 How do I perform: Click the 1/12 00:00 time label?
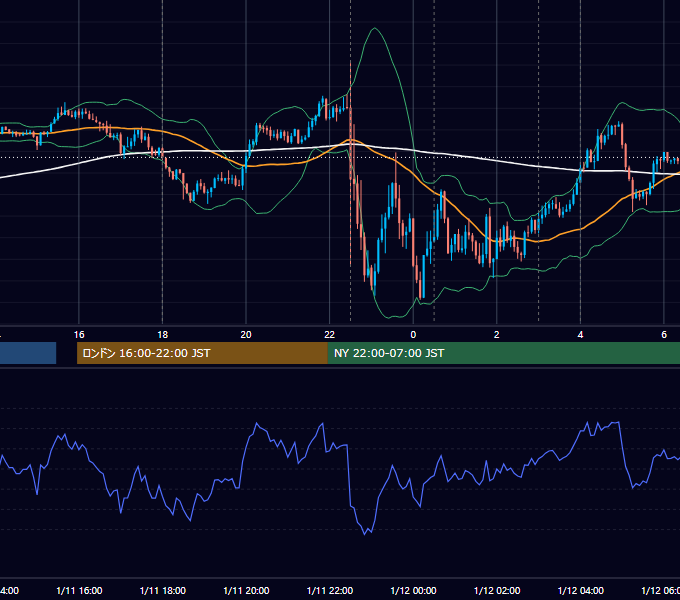(413, 591)
